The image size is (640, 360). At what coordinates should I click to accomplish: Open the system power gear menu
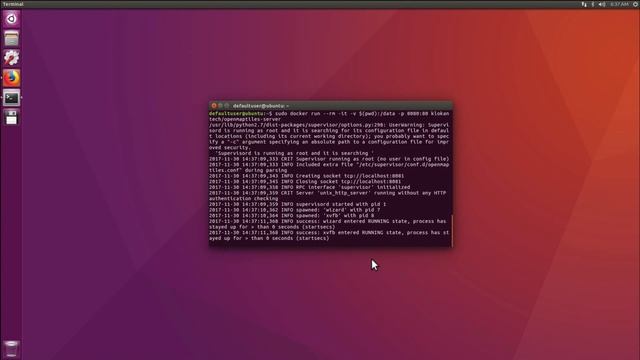[x=636, y=4]
